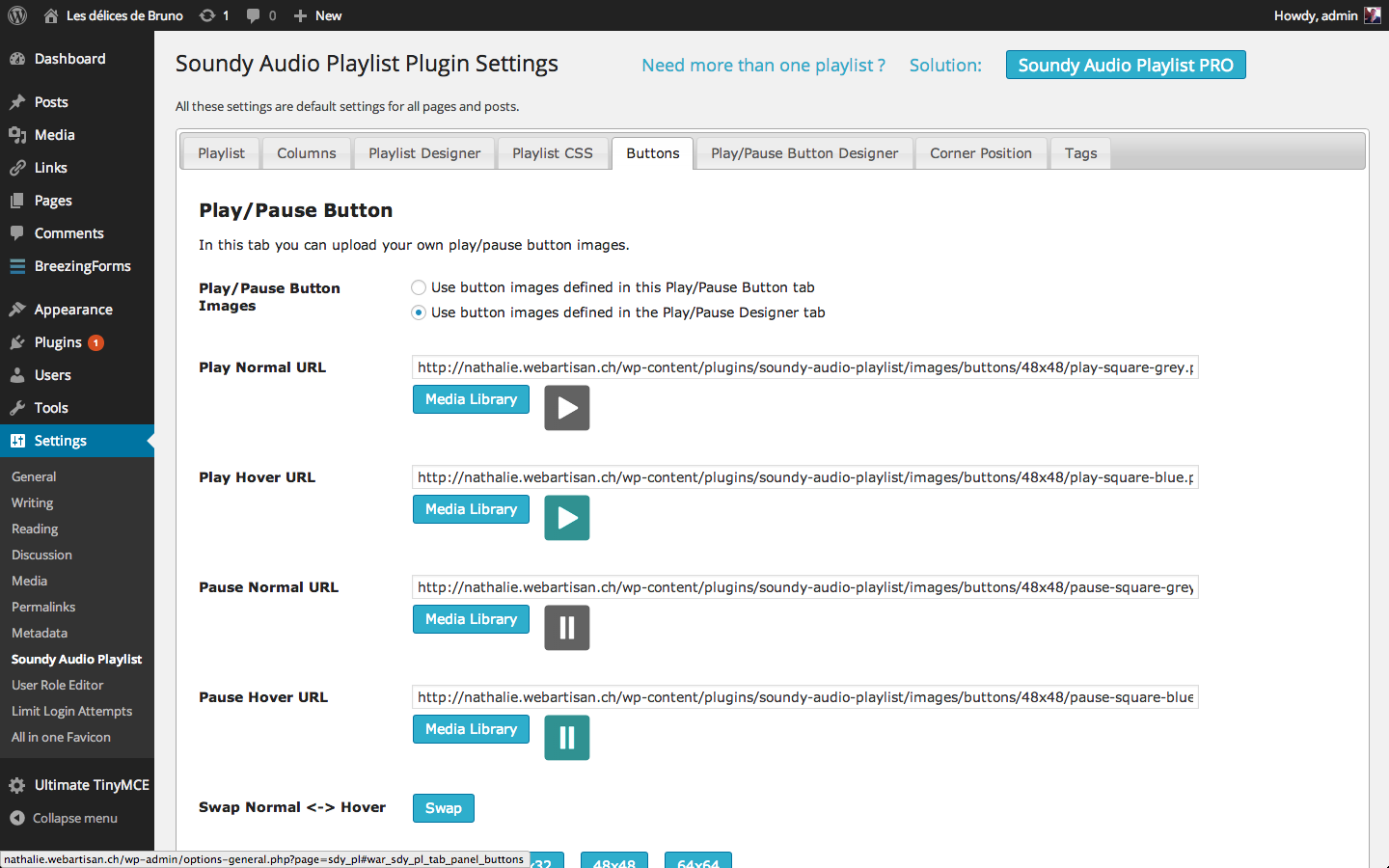Select the Buttons tab
This screenshot has height=868, width=1389.
pos(653,153)
